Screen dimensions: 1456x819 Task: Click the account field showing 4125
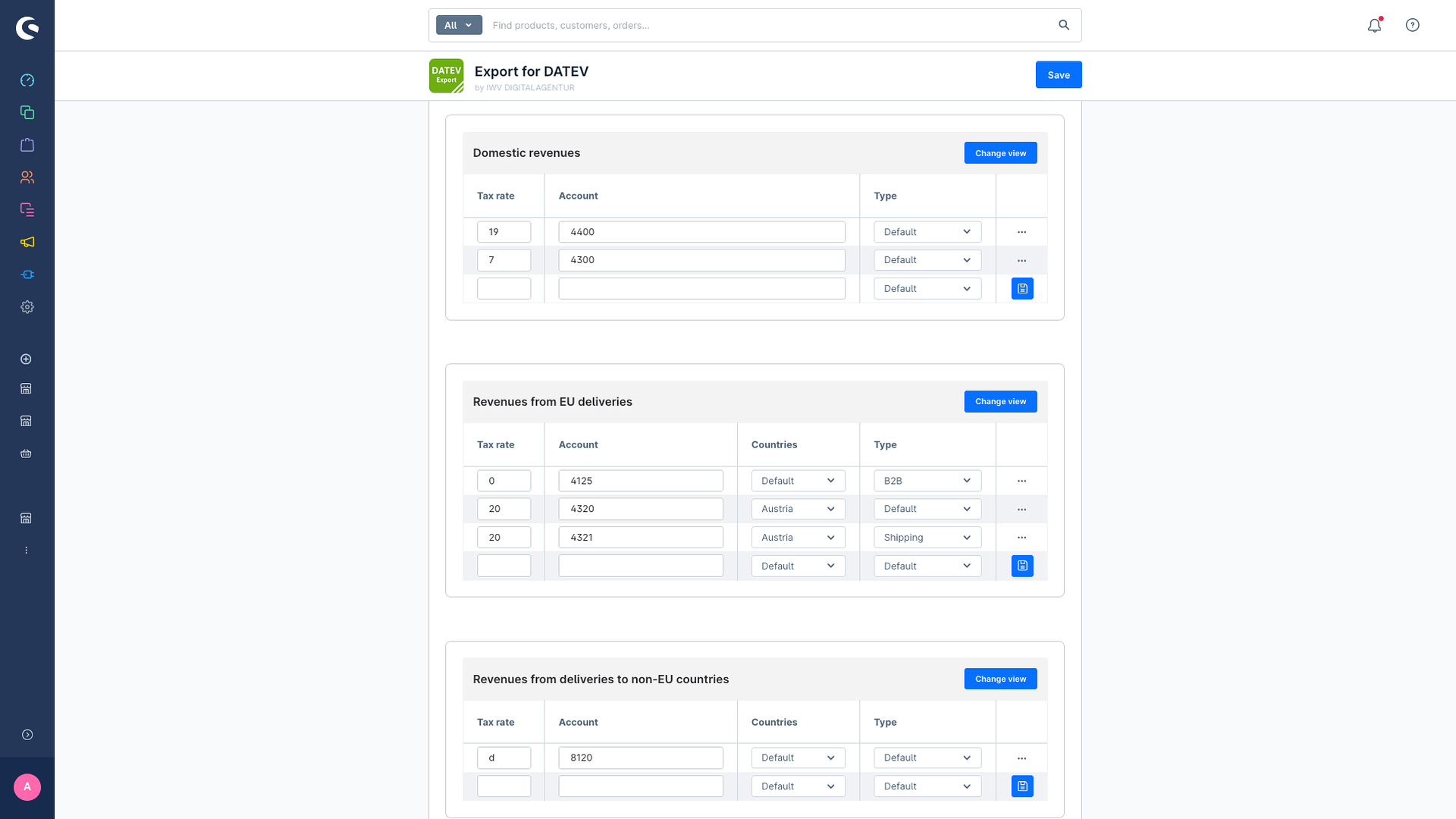pos(641,481)
